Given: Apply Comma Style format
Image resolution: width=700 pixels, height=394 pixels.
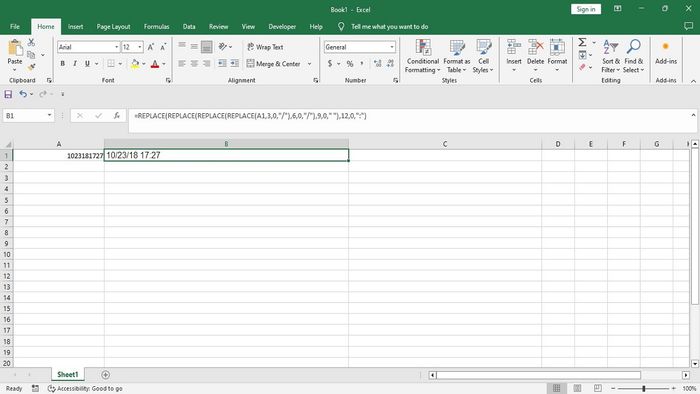Looking at the screenshot, I should pyautogui.click(x=362, y=64).
